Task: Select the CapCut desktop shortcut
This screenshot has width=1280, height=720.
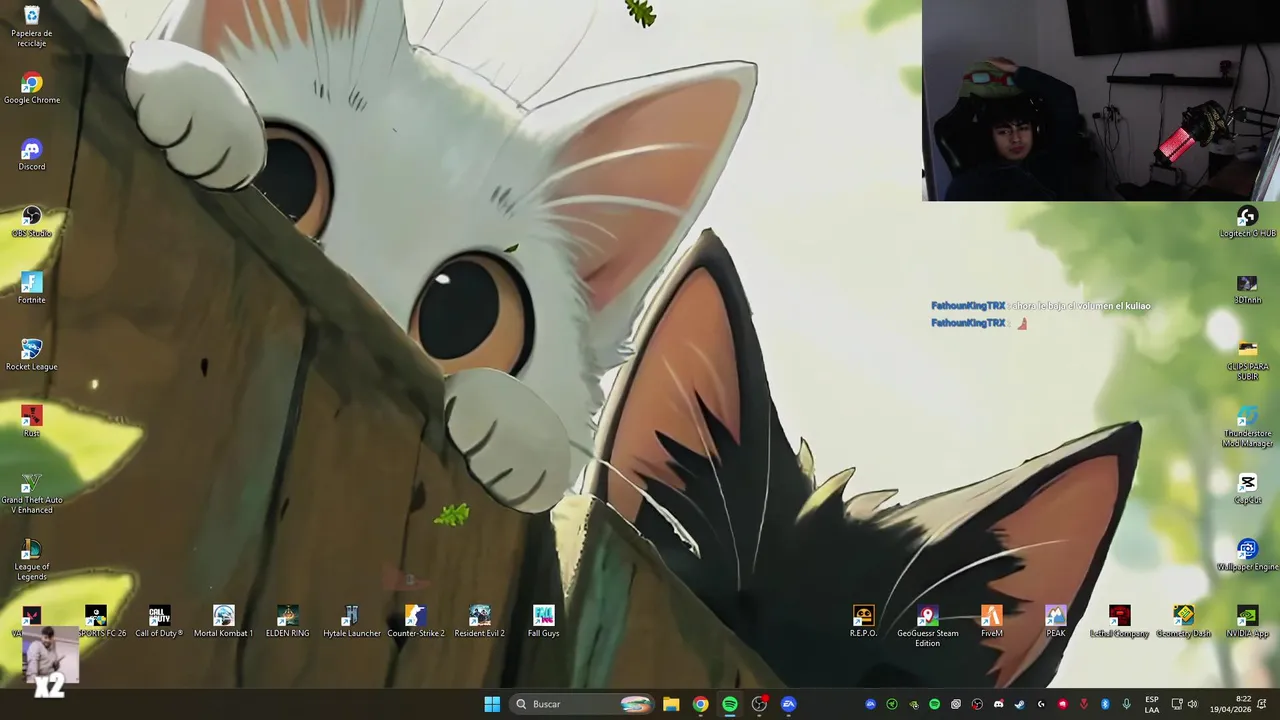Action: 1247,489
